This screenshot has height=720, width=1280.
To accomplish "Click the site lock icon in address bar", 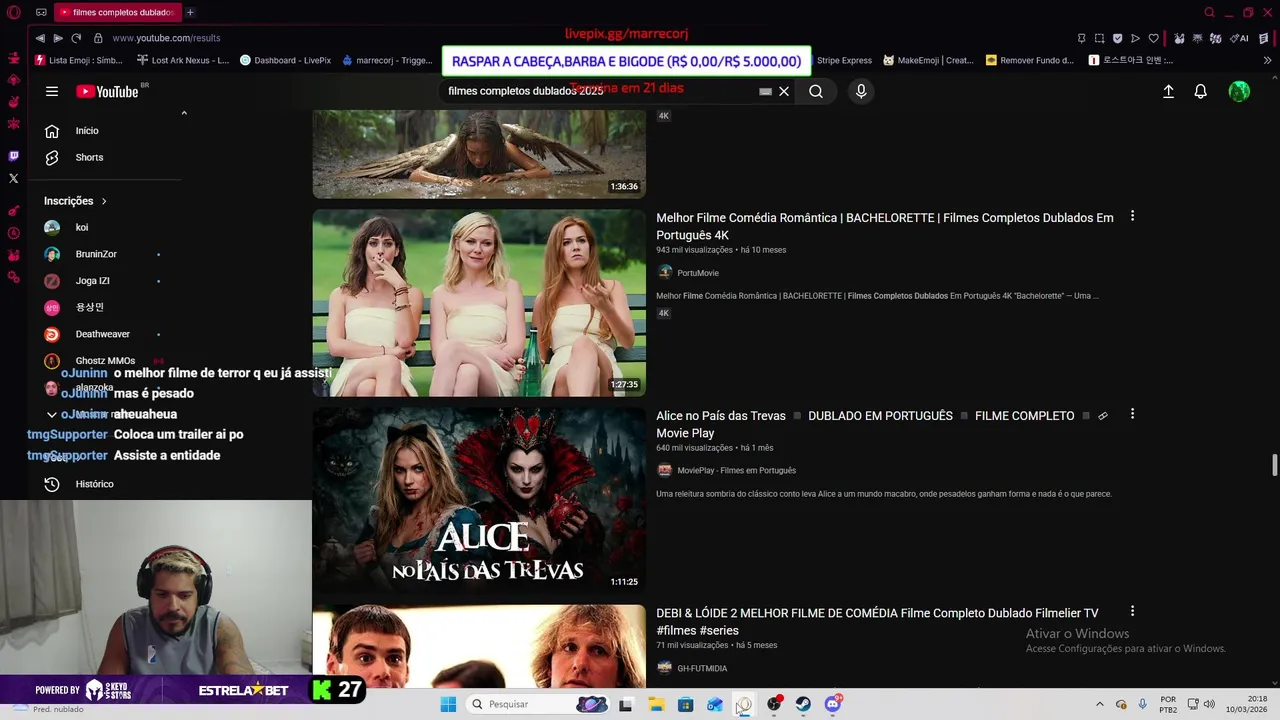I will [x=98, y=38].
